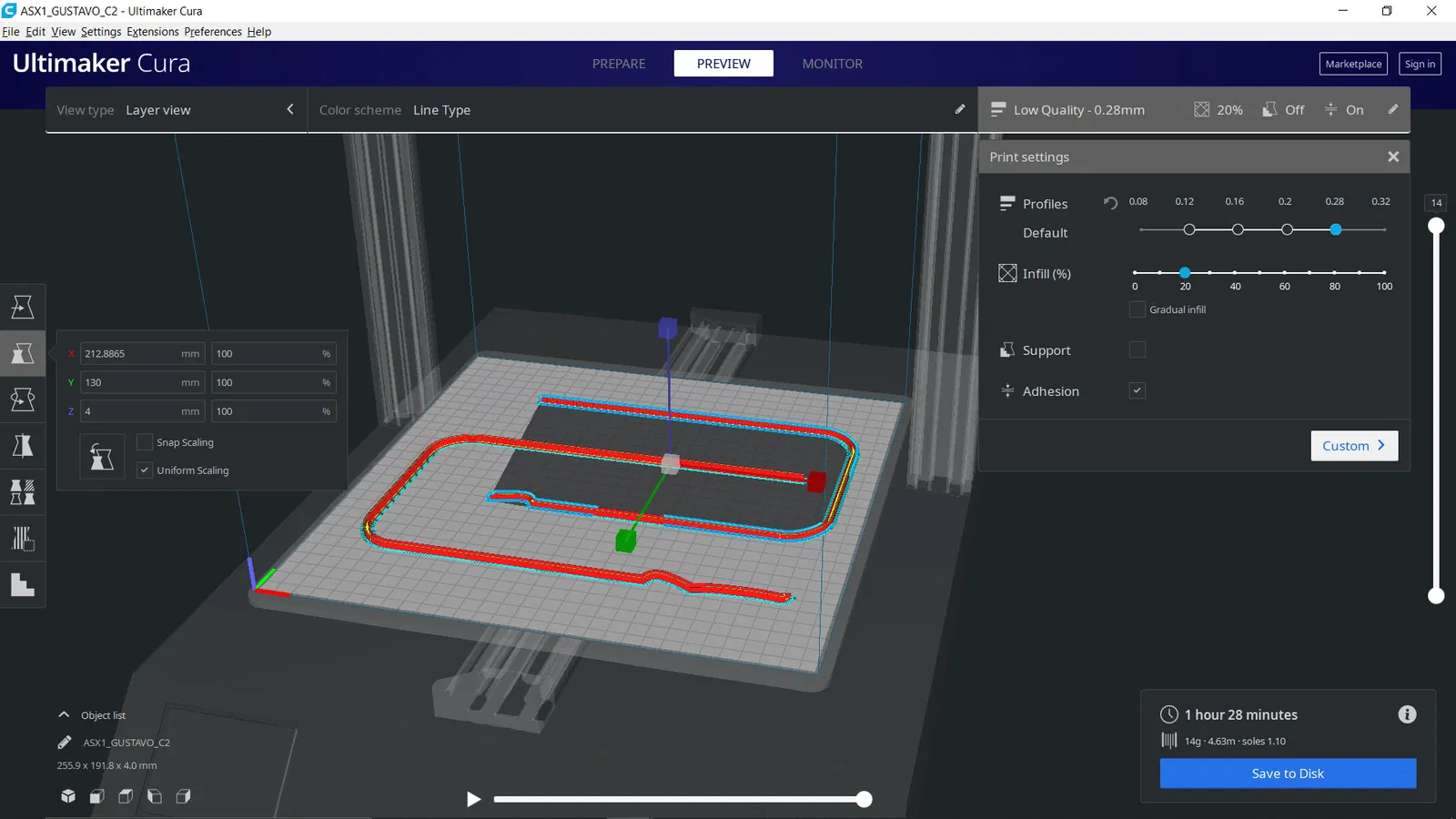The image size is (1456, 819).
Task: Click the reset profile arrow icon
Action: 1110,203
